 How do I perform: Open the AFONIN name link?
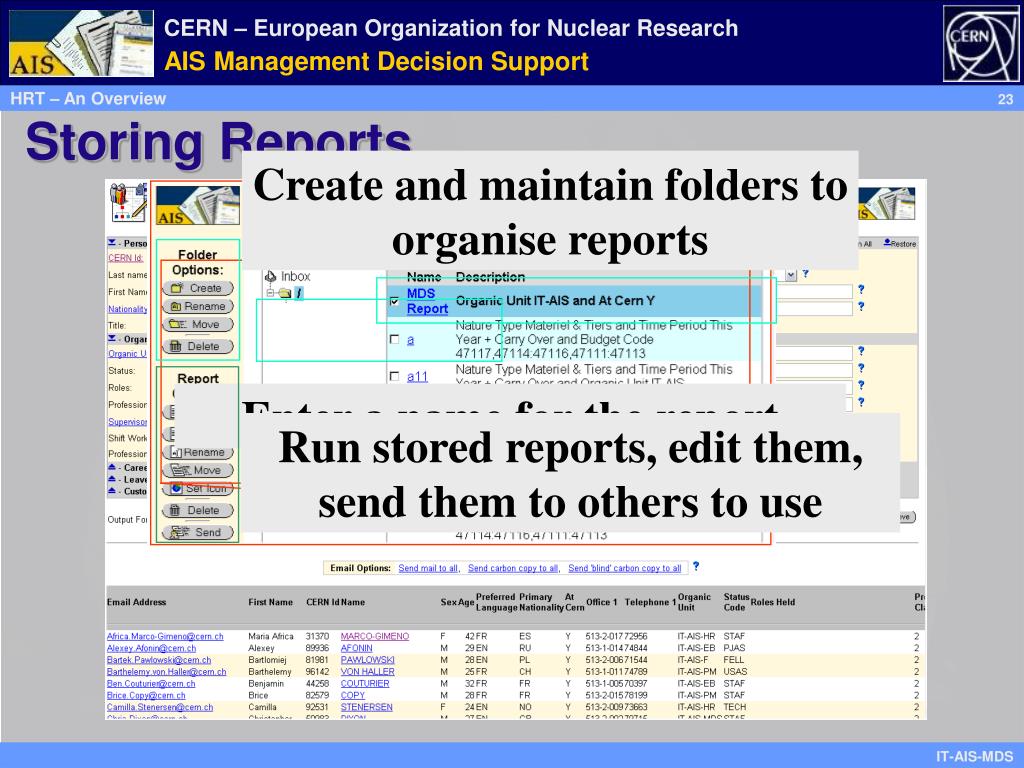357,648
